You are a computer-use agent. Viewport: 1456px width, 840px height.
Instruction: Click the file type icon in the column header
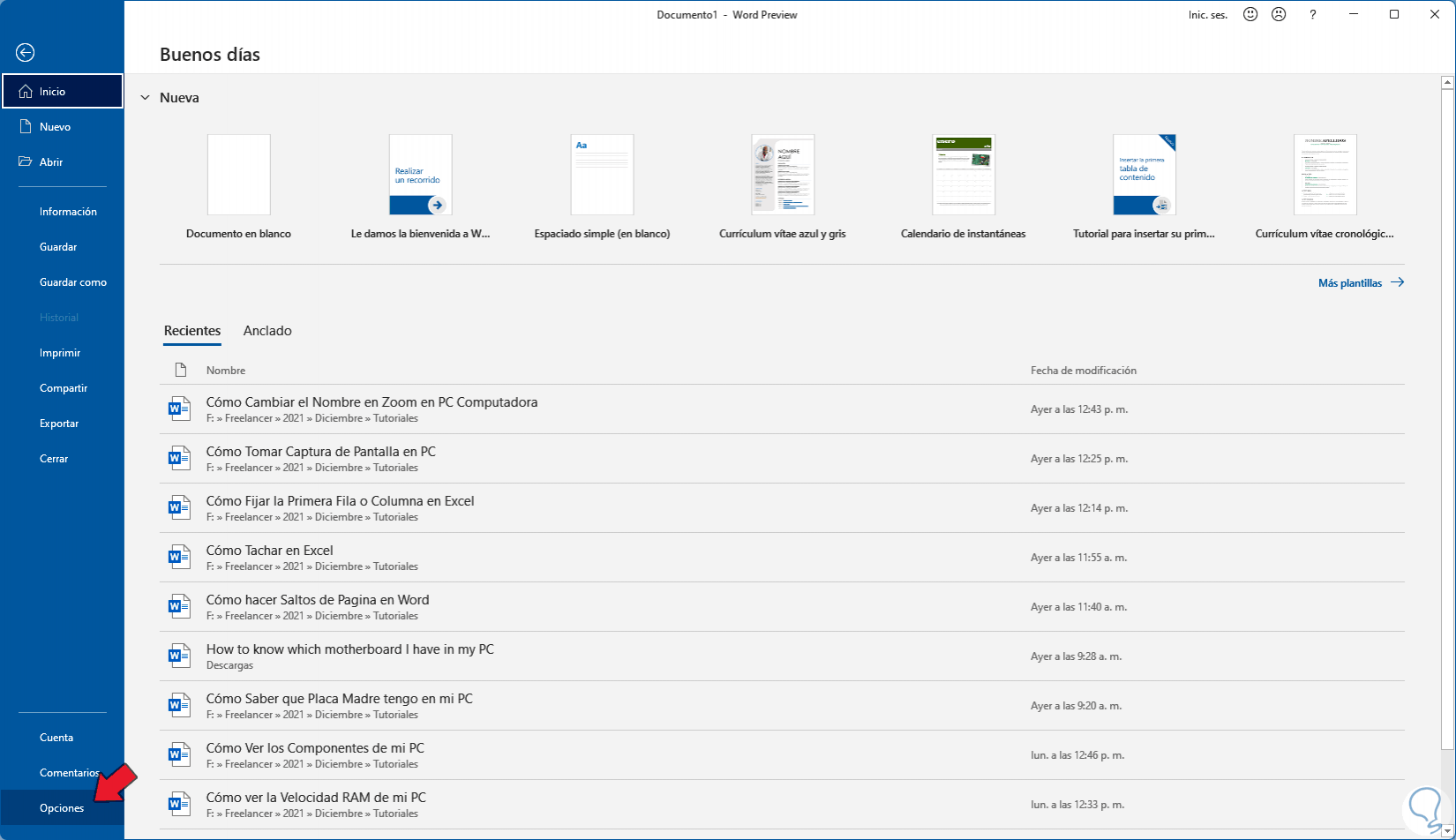181,370
